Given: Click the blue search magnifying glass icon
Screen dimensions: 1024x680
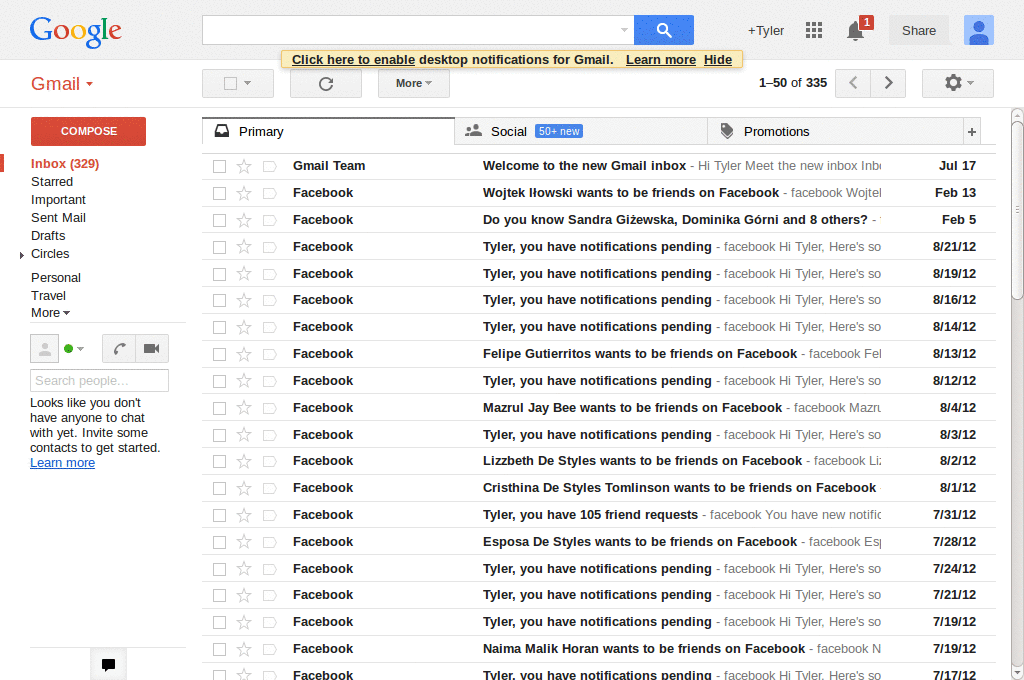Looking at the screenshot, I should pos(663,30).
